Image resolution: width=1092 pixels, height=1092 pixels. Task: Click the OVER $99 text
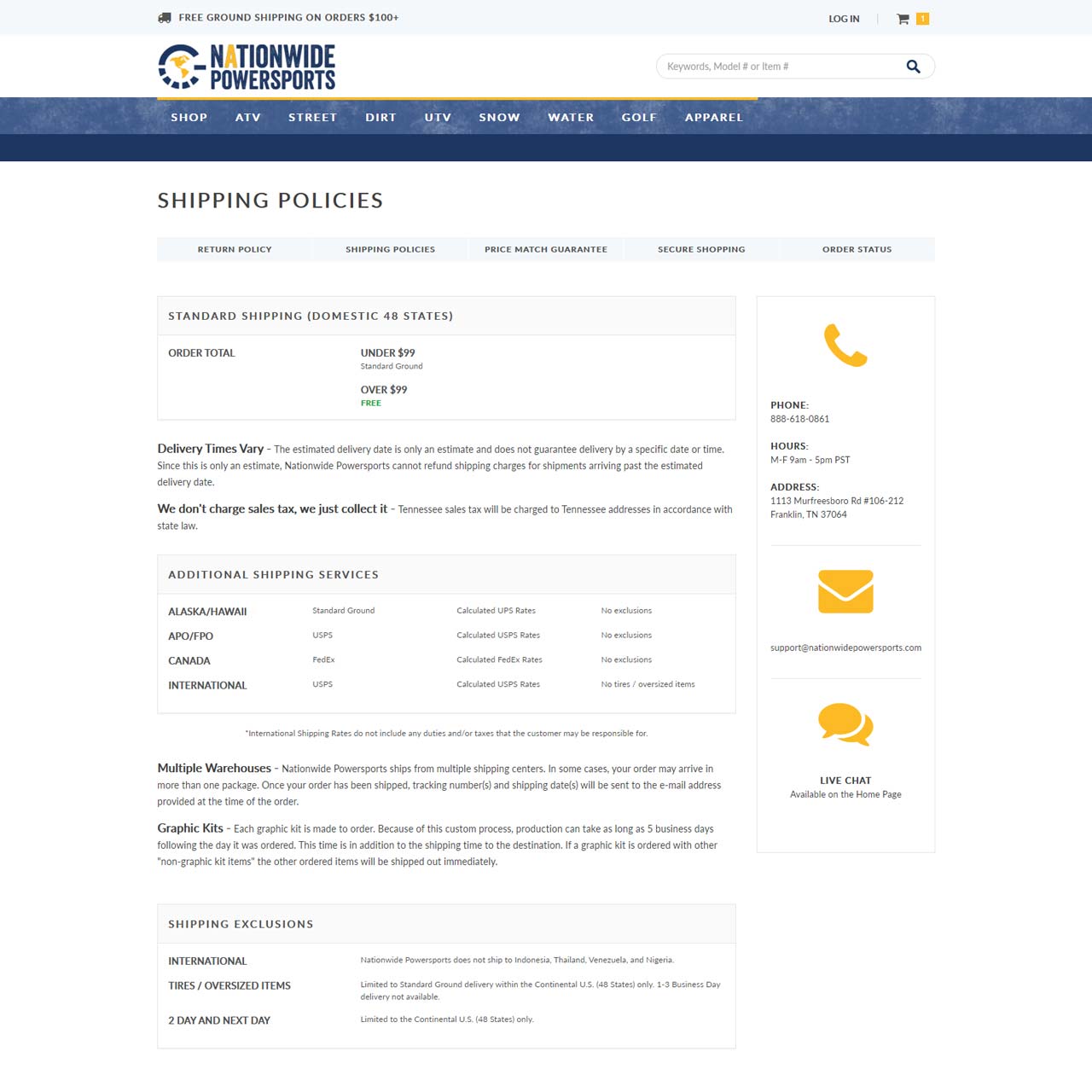pyautogui.click(x=384, y=389)
